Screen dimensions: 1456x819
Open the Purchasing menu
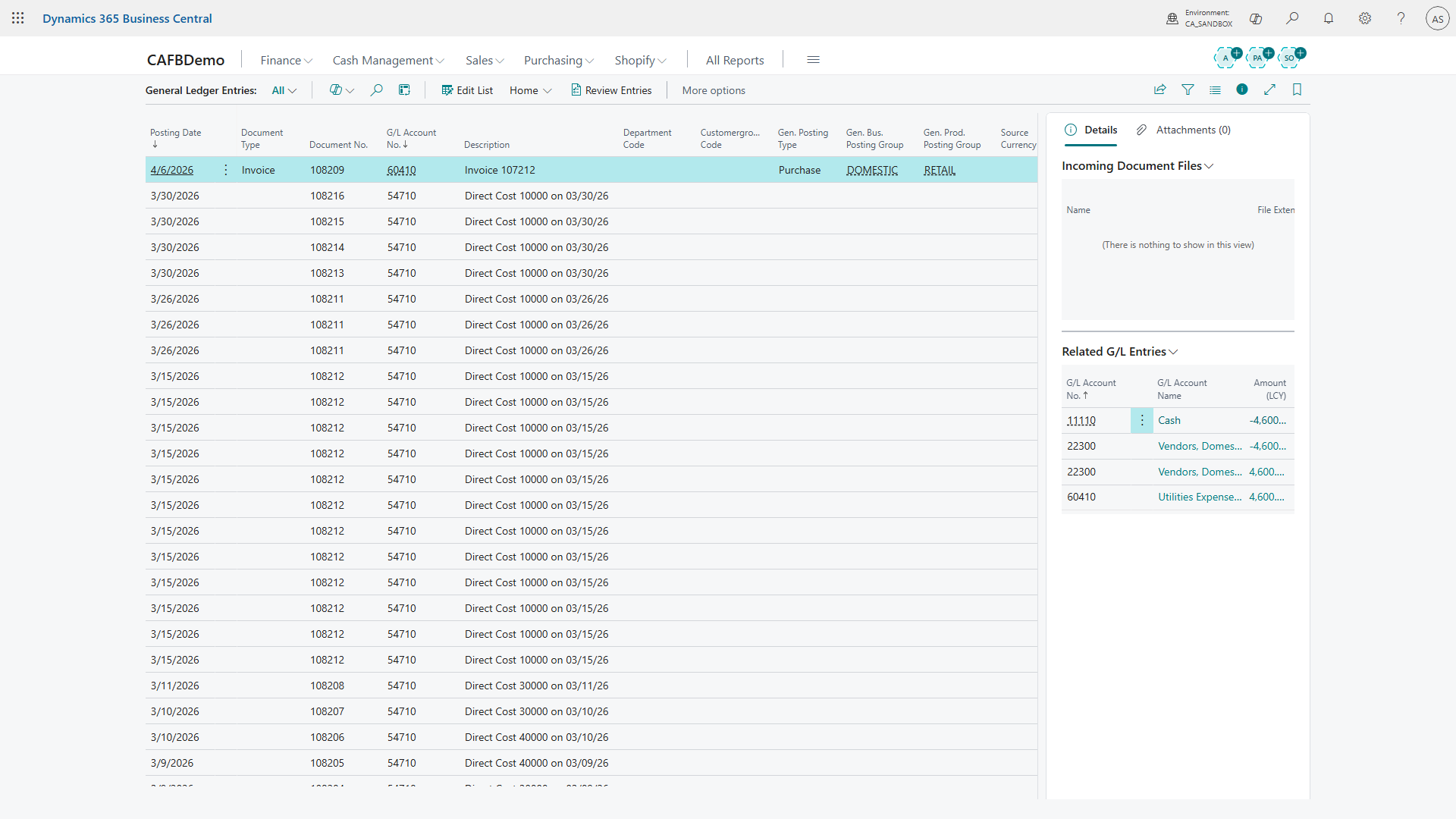(x=557, y=60)
